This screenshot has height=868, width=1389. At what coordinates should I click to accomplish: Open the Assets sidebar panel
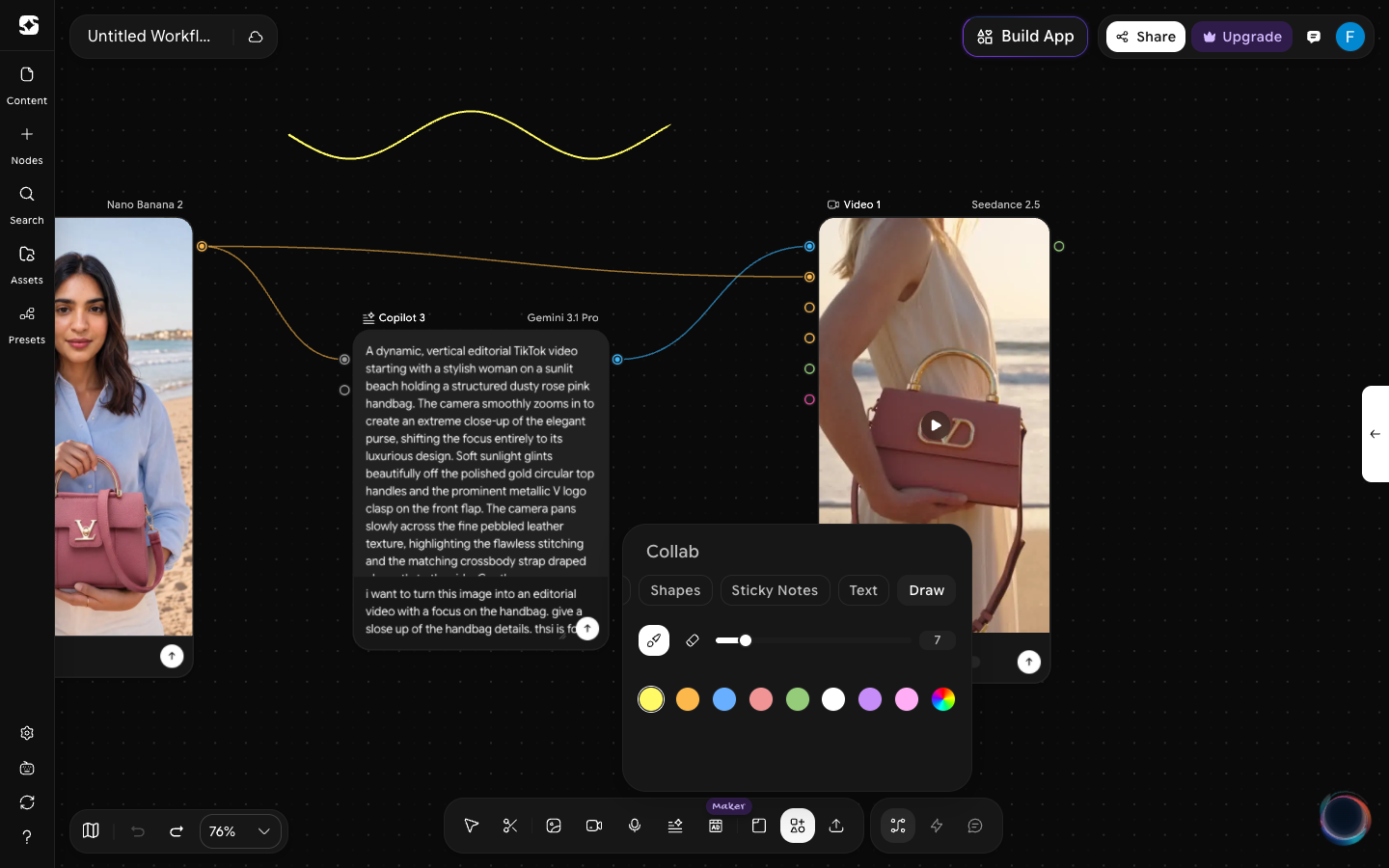[x=27, y=265]
